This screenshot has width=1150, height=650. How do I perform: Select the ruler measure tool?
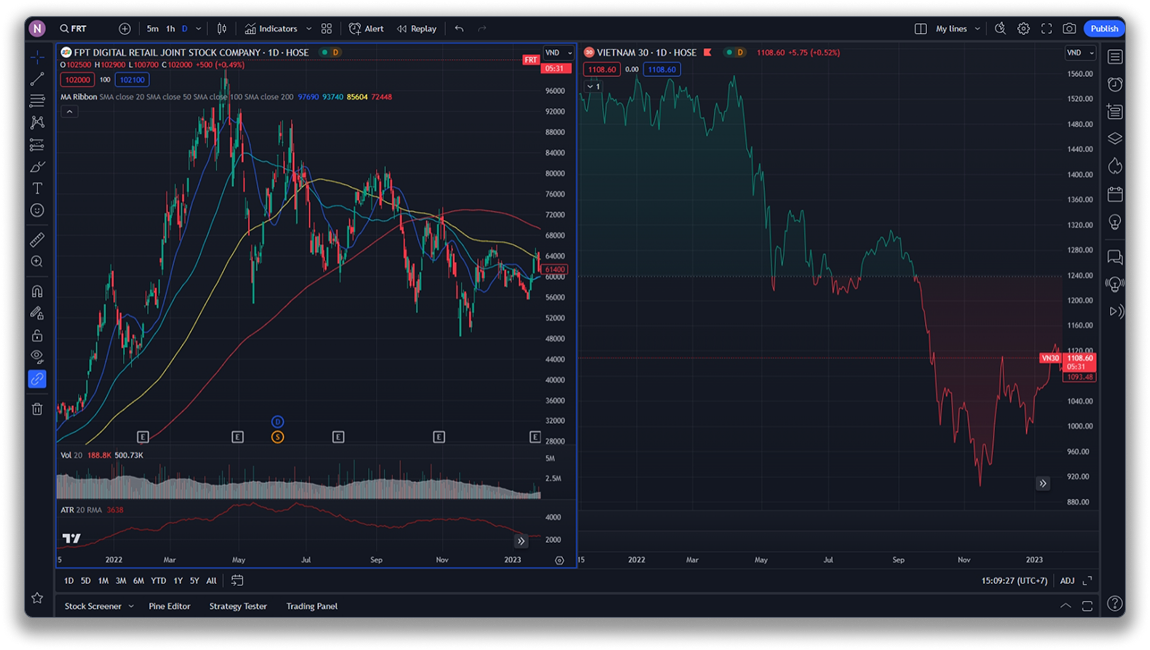tap(37, 239)
